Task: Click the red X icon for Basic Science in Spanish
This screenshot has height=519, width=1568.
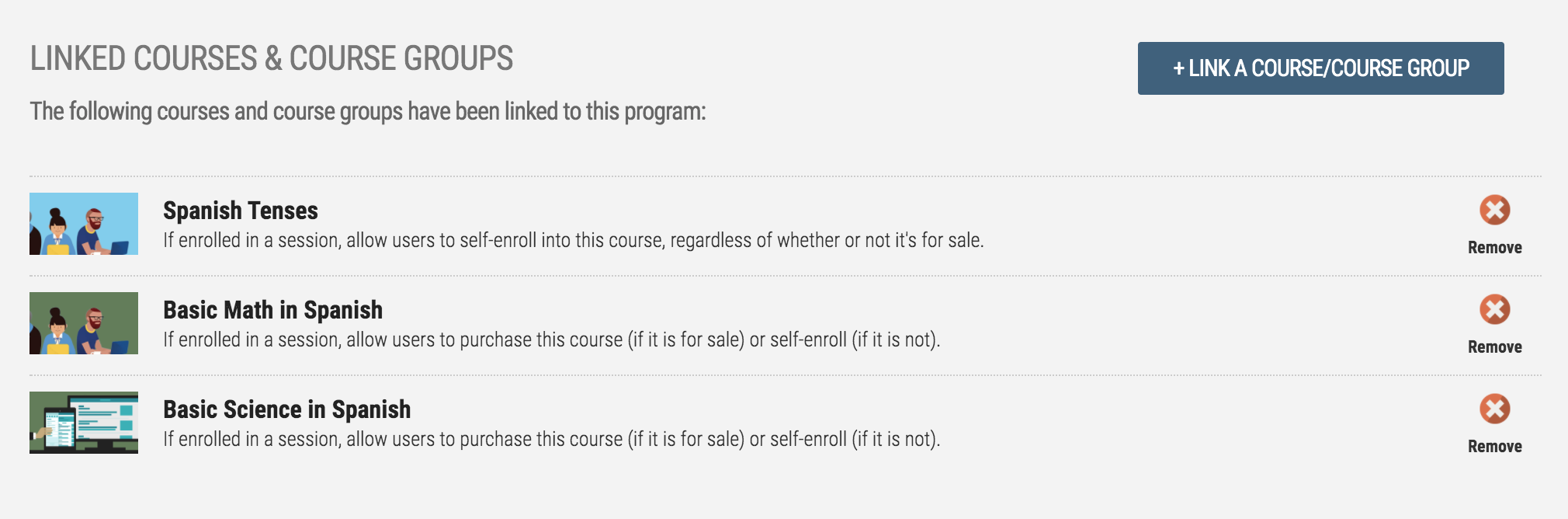Action: point(1494,409)
